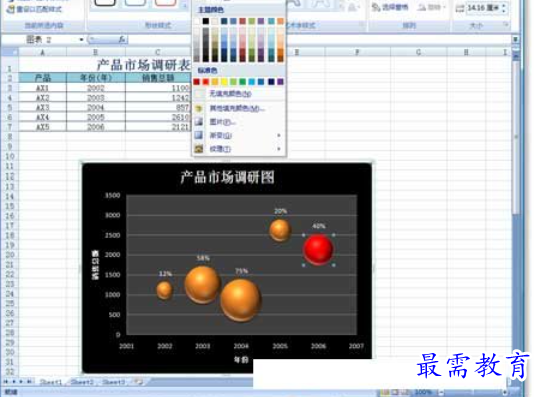
Task: Expand the formula bar toggle at right
Action: [x=515, y=39]
